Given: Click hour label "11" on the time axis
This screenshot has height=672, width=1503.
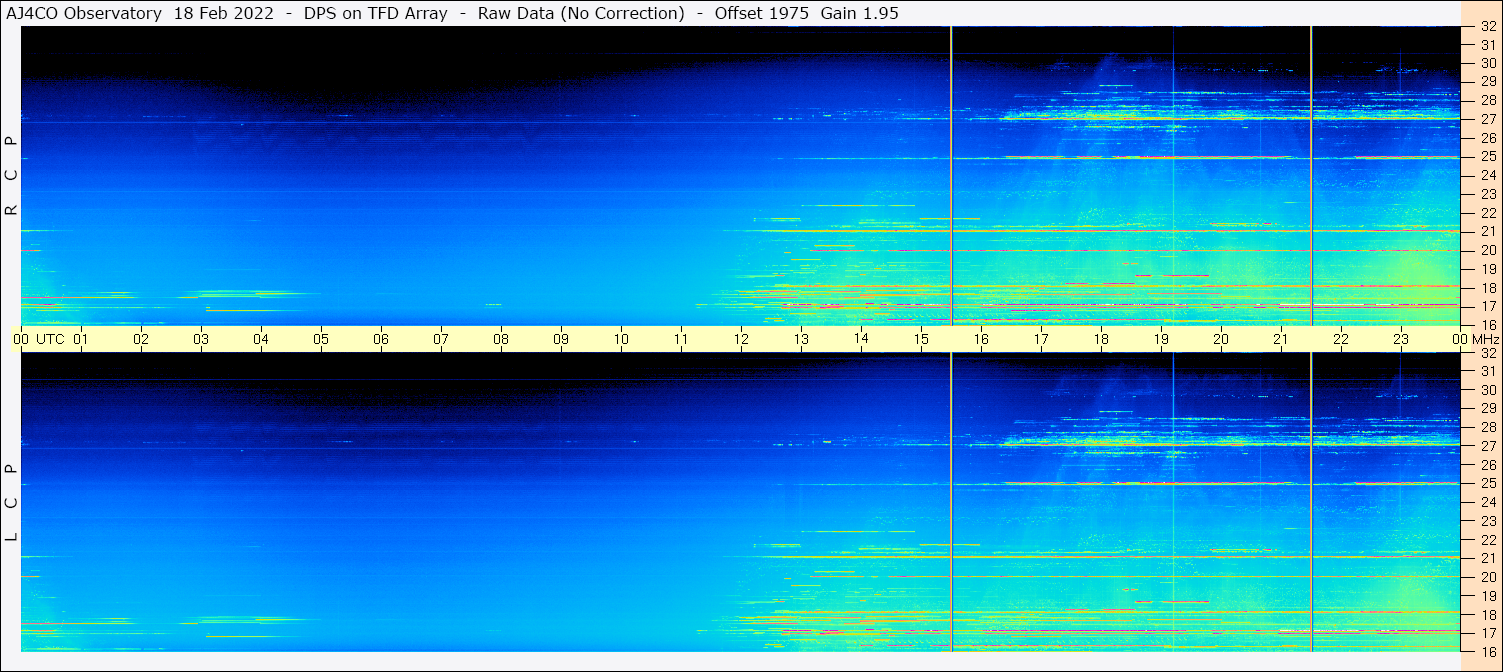Looking at the screenshot, I should (681, 339).
